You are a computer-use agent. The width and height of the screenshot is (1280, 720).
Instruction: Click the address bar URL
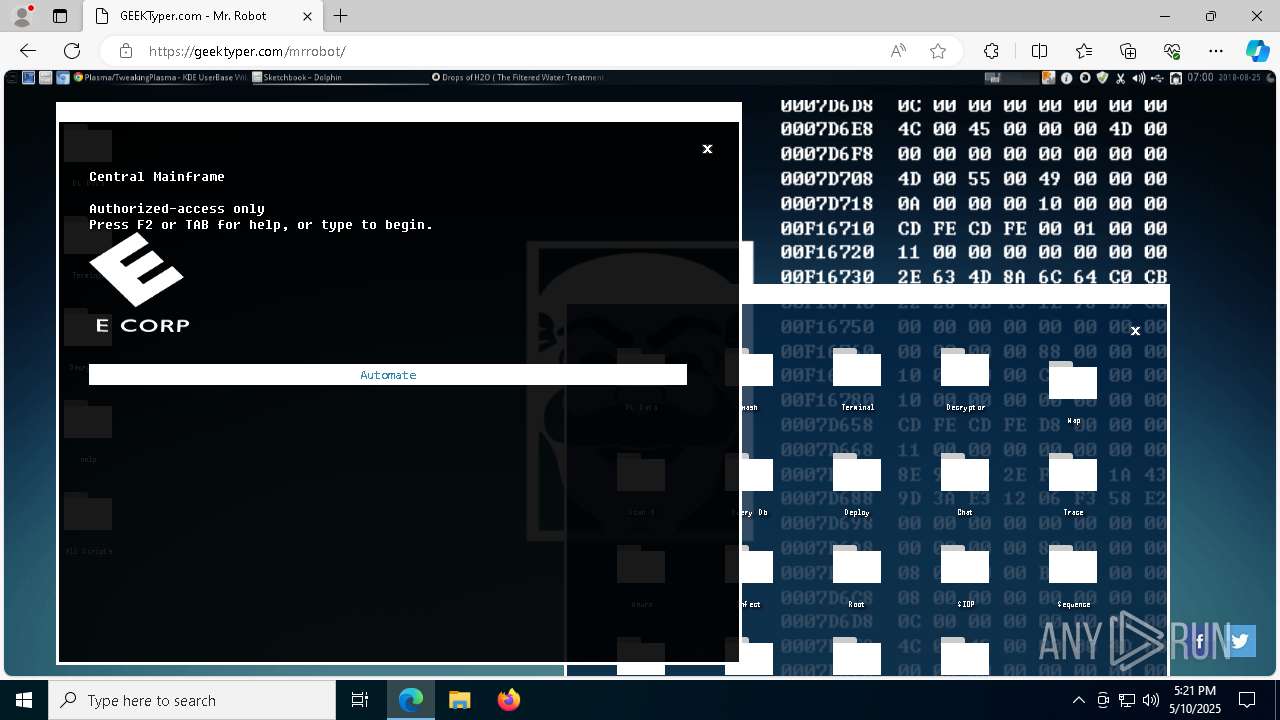[x=247, y=51]
